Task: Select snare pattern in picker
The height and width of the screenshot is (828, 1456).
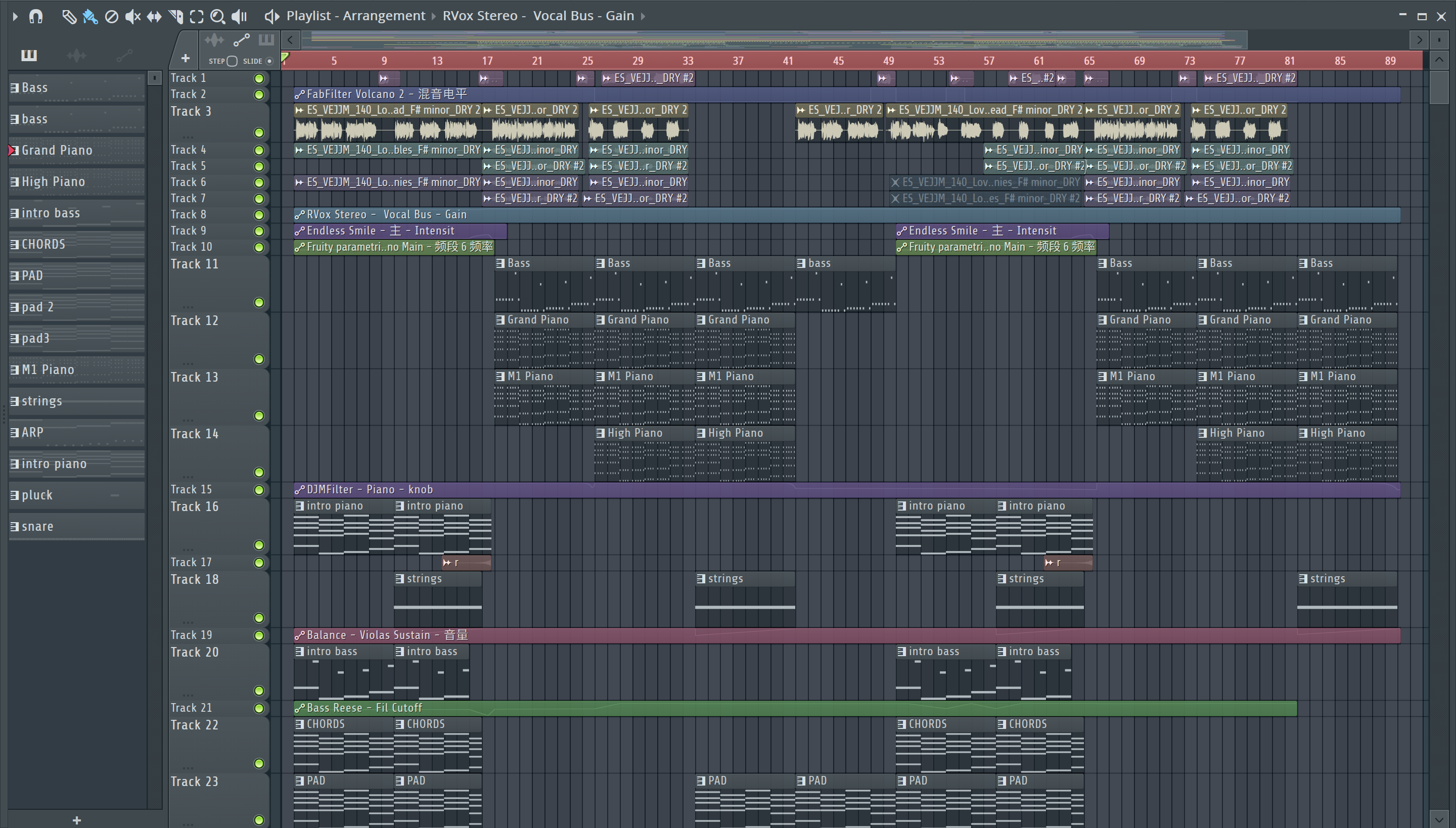Action: 77,527
